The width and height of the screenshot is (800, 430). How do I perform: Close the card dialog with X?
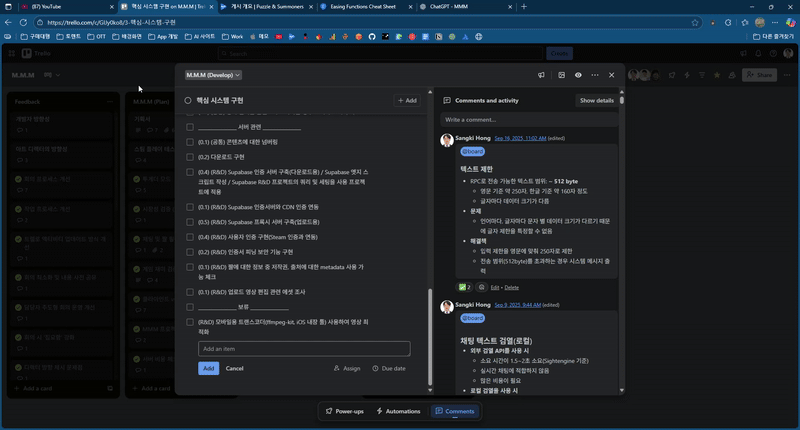click(612, 75)
